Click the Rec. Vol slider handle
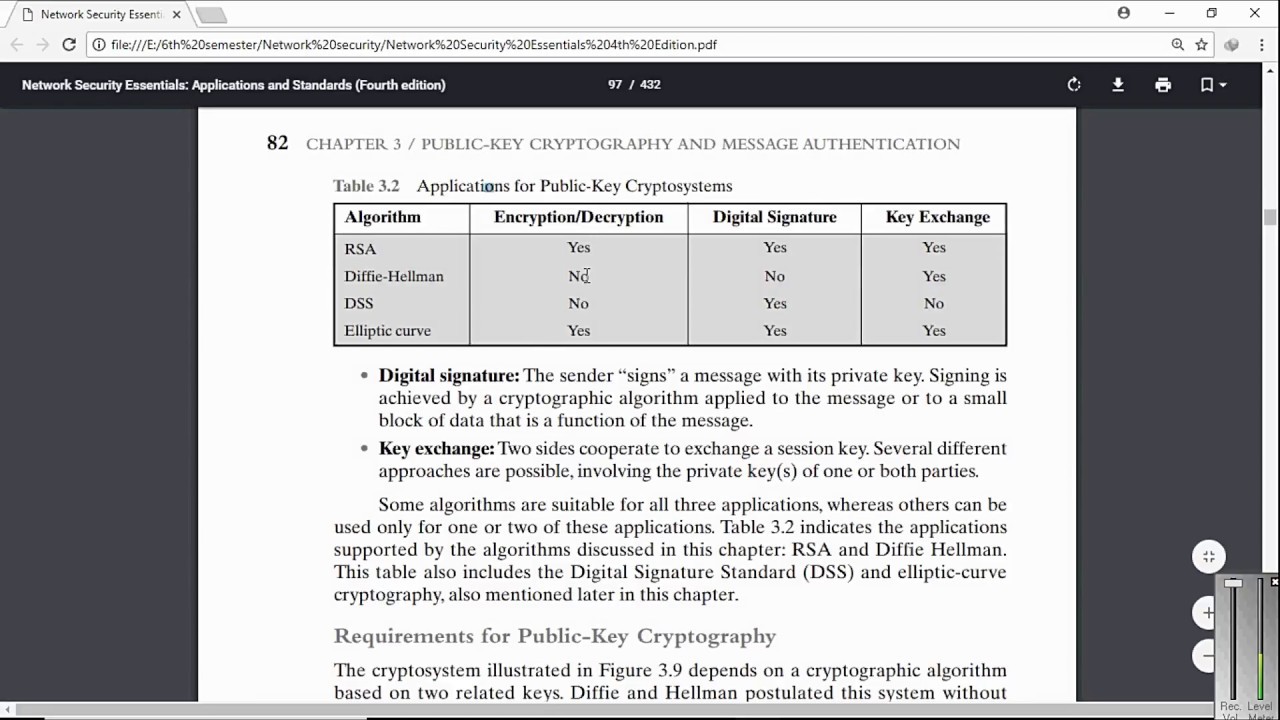 point(1233,583)
